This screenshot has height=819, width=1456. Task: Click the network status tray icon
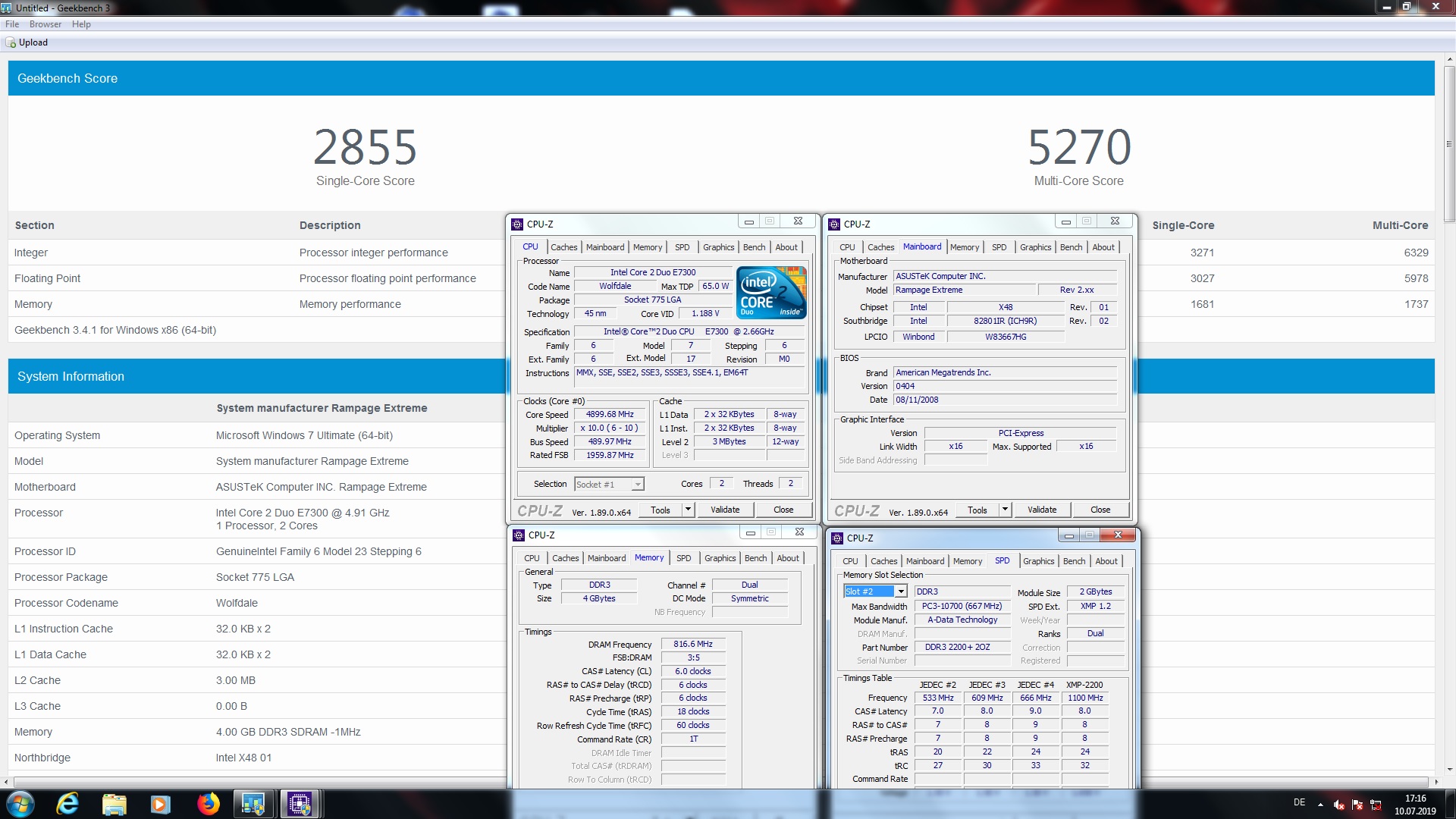1375,805
